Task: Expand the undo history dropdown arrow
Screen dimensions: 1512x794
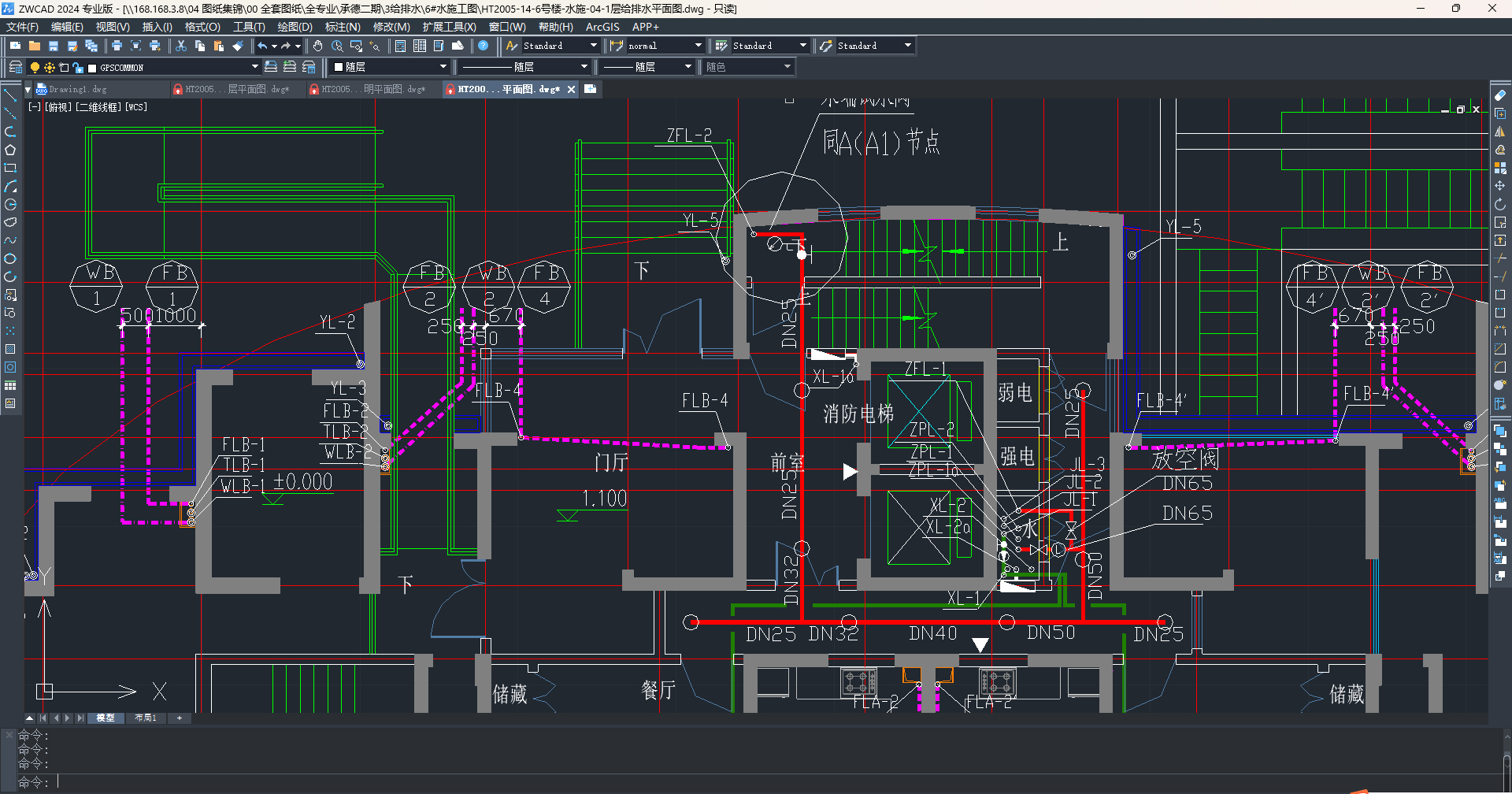Action: [x=274, y=46]
